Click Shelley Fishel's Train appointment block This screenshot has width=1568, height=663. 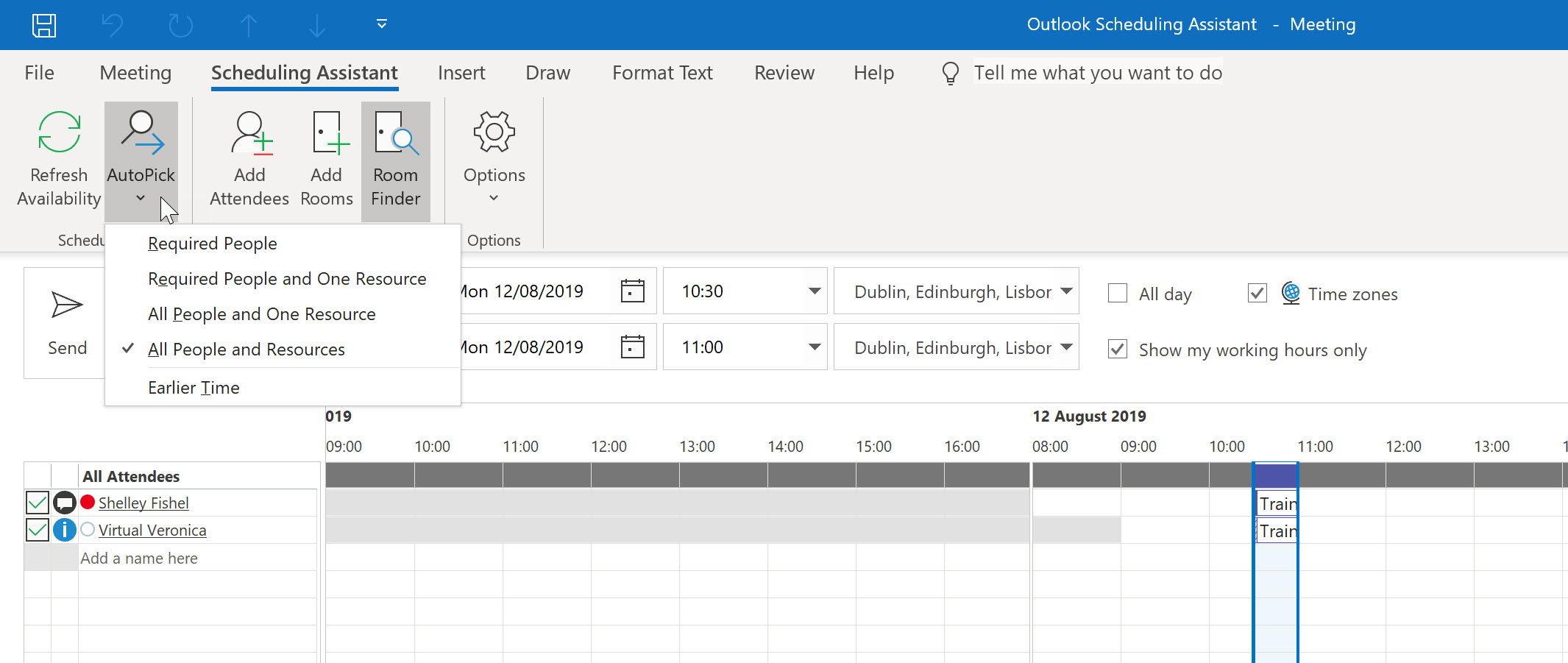tap(1276, 503)
